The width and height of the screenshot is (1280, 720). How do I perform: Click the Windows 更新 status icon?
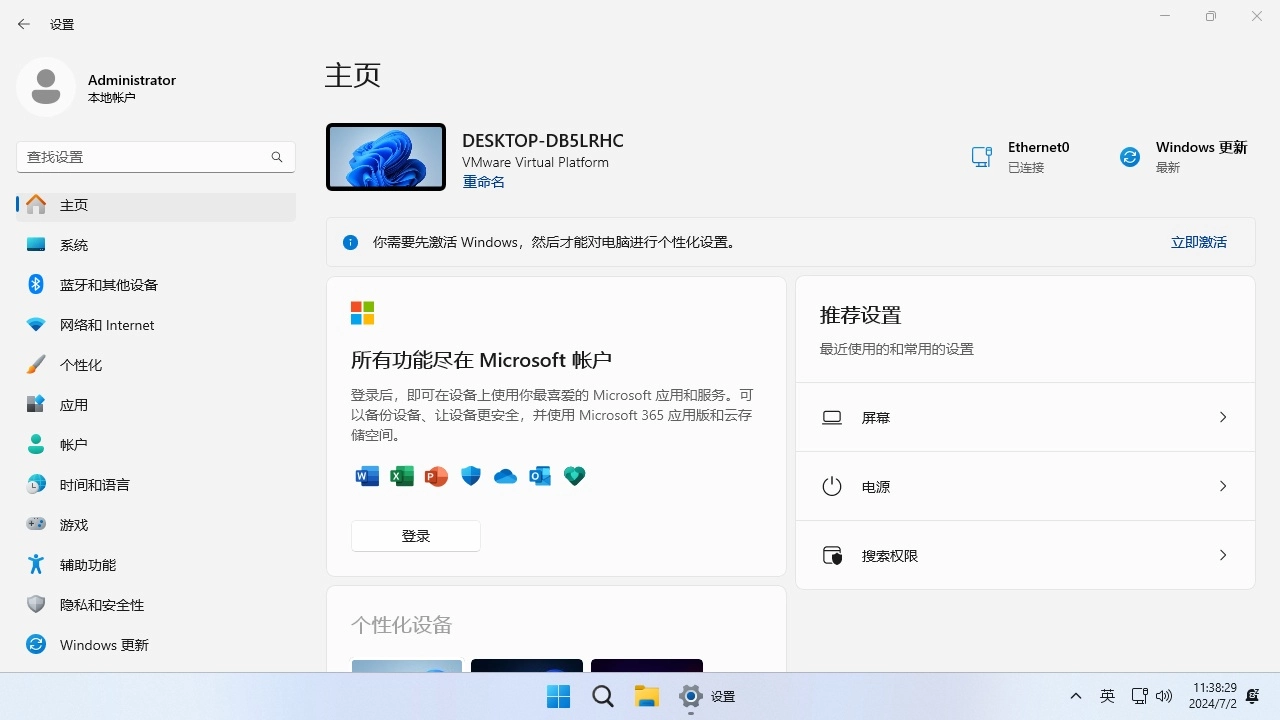pos(1129,156)
